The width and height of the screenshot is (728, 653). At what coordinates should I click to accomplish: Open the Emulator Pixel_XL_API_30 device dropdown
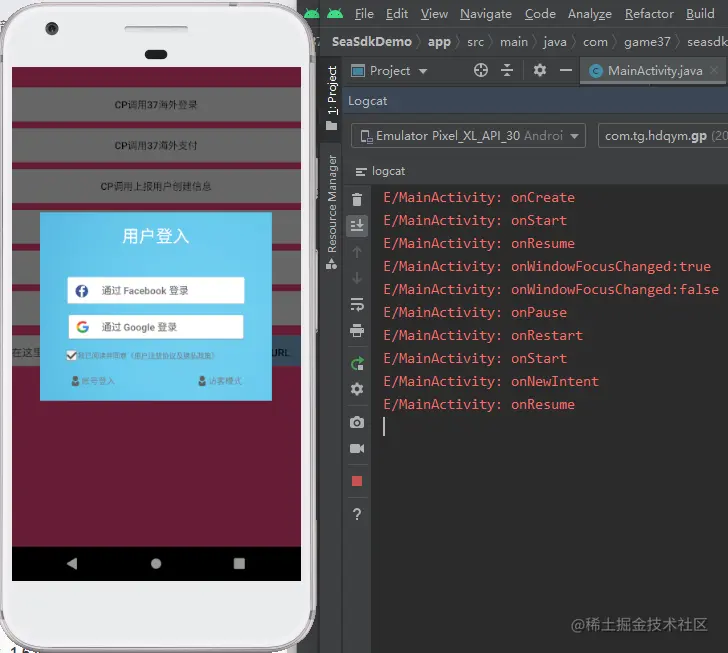tap(468, 136)
